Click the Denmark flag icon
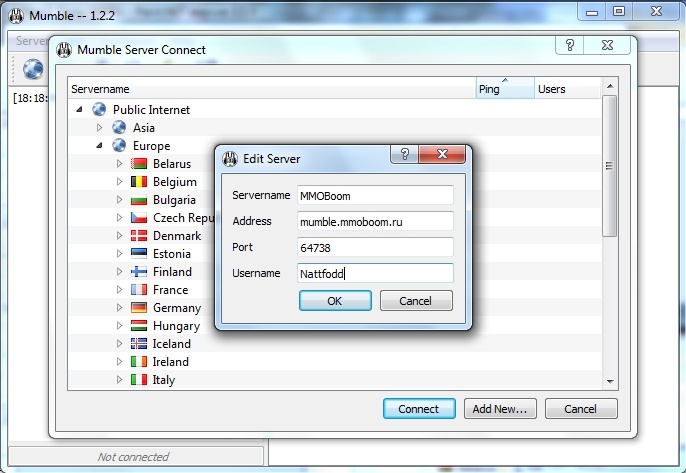 click(x=139, y=236)
